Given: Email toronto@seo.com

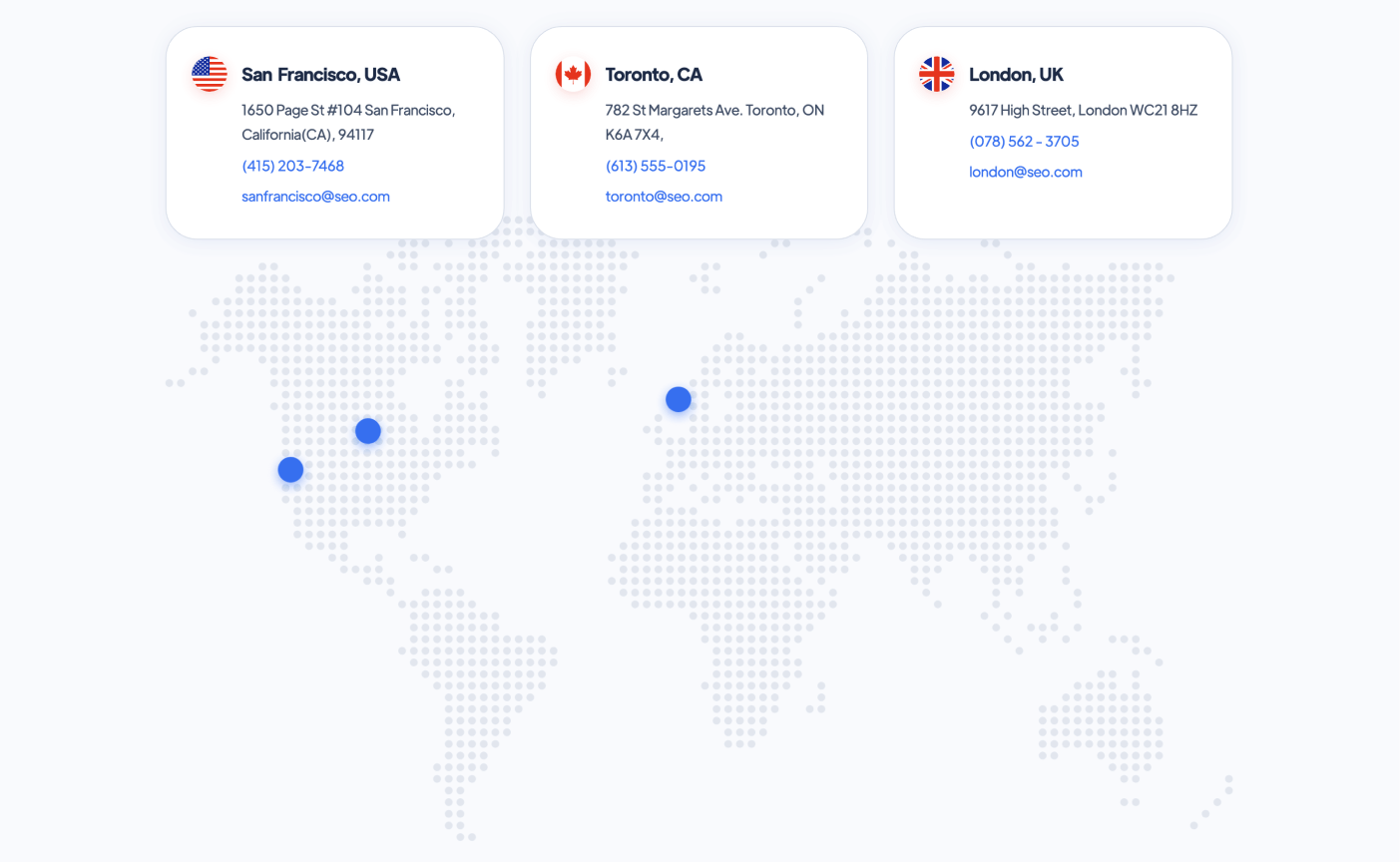Looking at the screenshot, I should [664, 196].
